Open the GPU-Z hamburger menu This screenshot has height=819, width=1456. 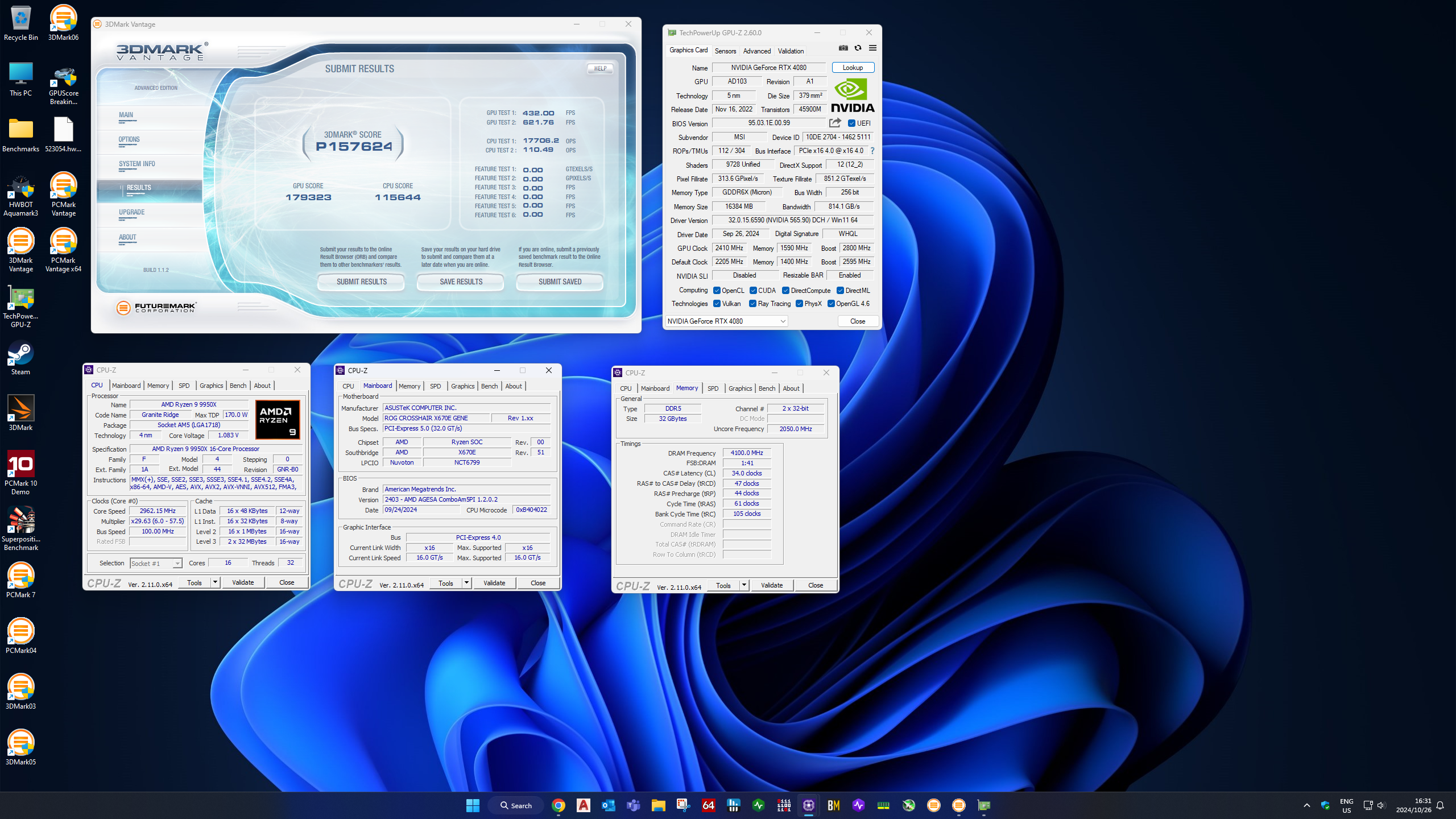pyautogui.click(x=872, y=48)
